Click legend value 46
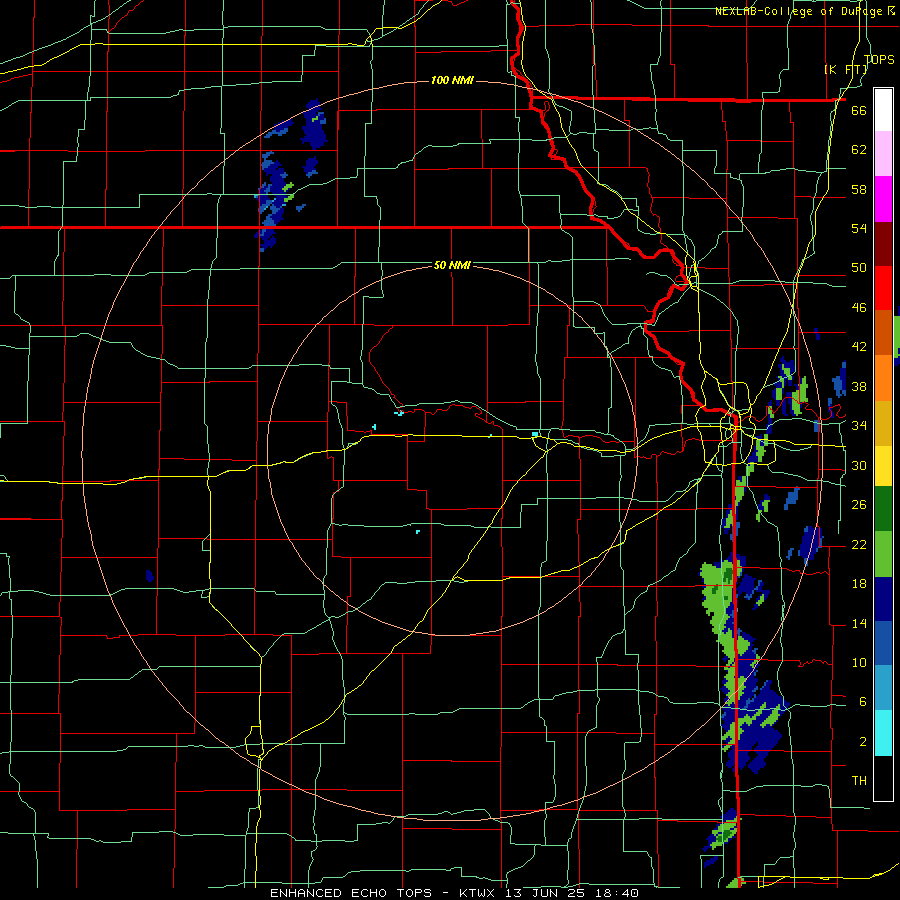This screenshot has width=900, height=900. (x=859, y=308)
